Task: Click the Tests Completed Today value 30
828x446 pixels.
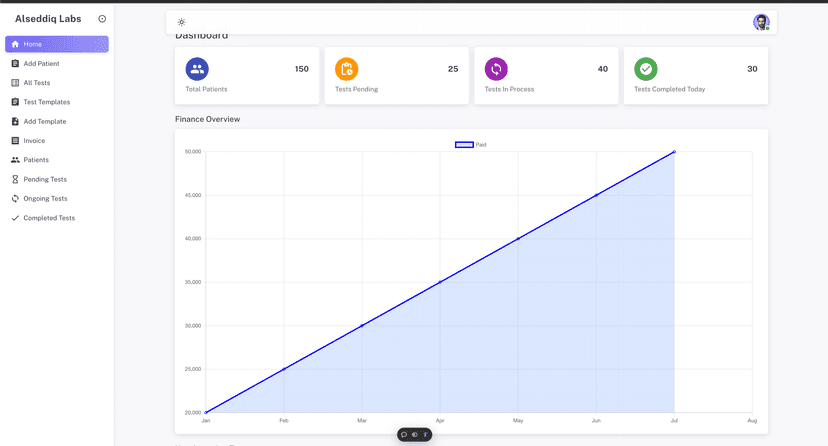Action: point(752,69)
